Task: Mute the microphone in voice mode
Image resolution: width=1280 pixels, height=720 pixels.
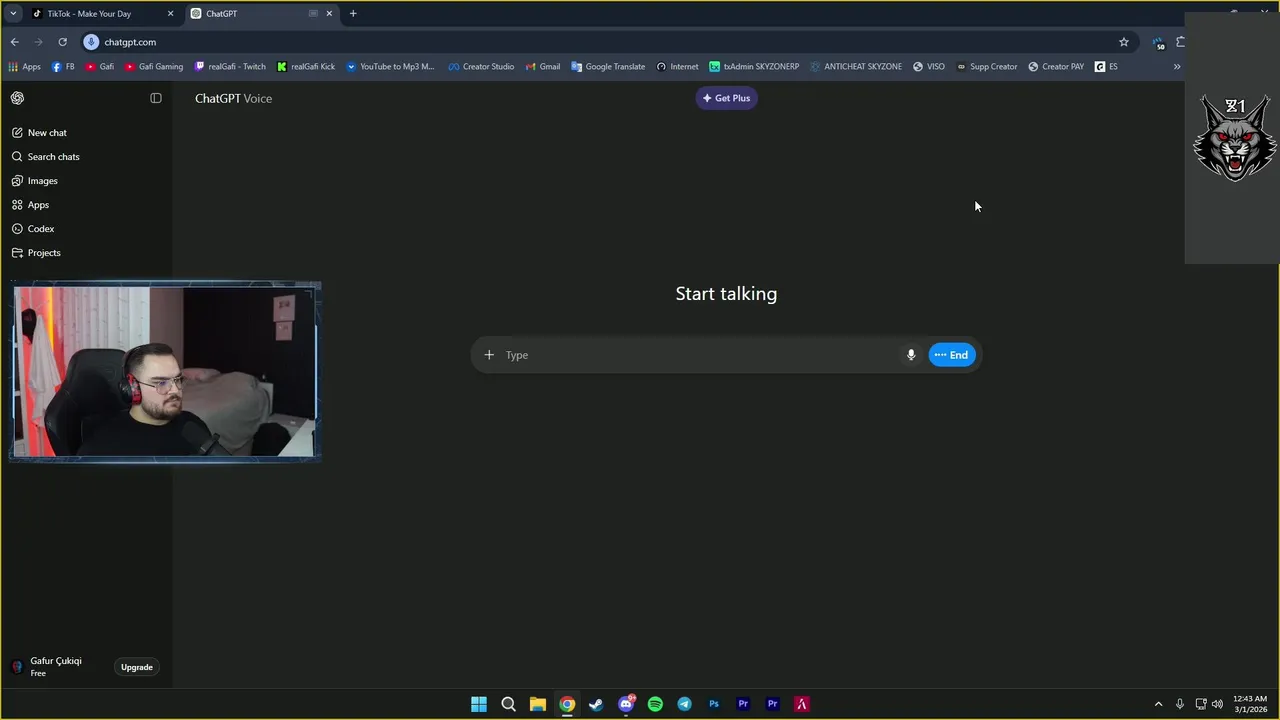Action: [911, 355]
